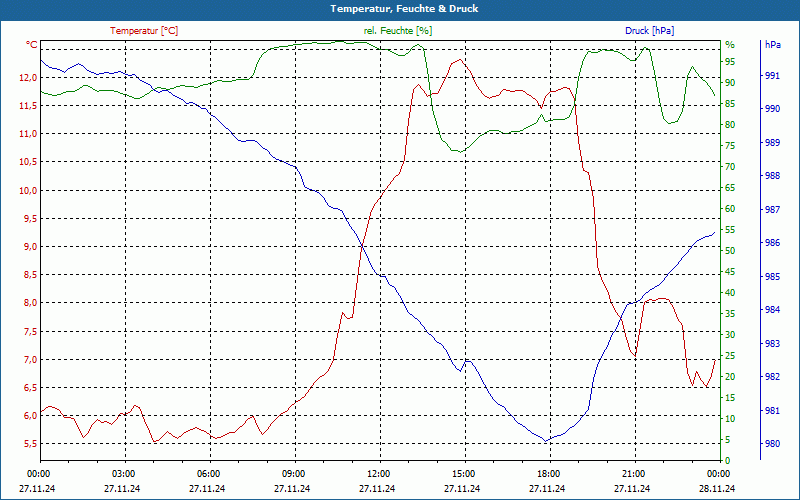The height and width of the screenshot is (500, 800).
Task: Click blue pressure axis value '987'
Action: [773, 210]
